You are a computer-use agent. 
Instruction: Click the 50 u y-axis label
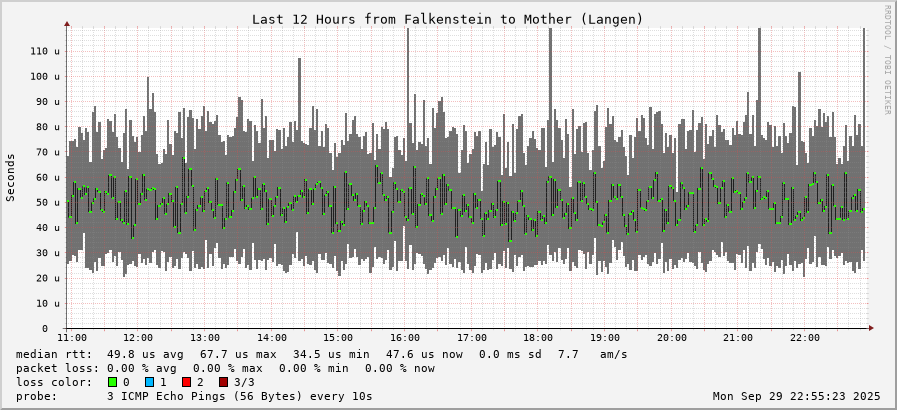(47, 202)
